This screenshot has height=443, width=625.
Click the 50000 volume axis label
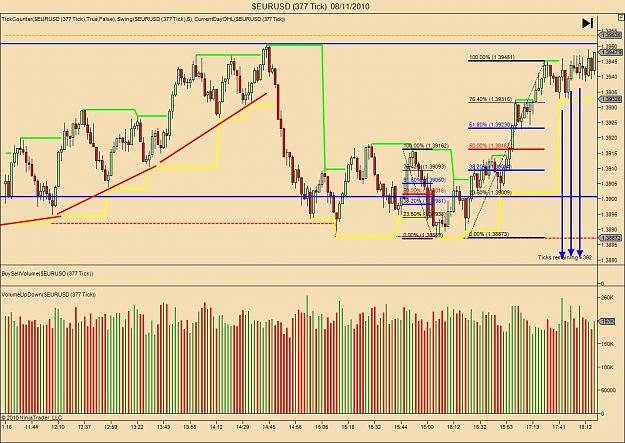tap(608, 390)
